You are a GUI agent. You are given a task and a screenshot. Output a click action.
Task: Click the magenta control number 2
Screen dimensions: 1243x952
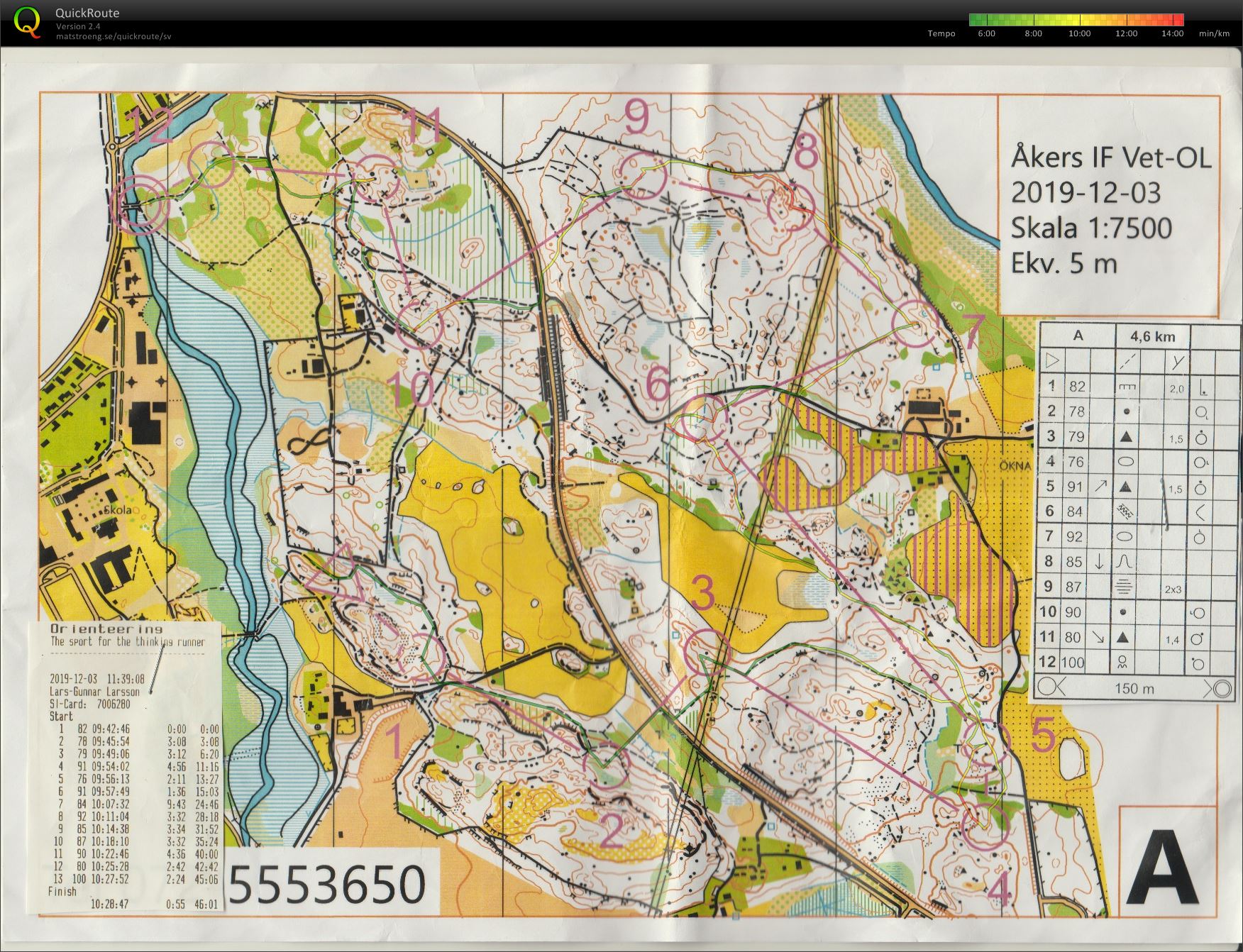pos(612,831)
